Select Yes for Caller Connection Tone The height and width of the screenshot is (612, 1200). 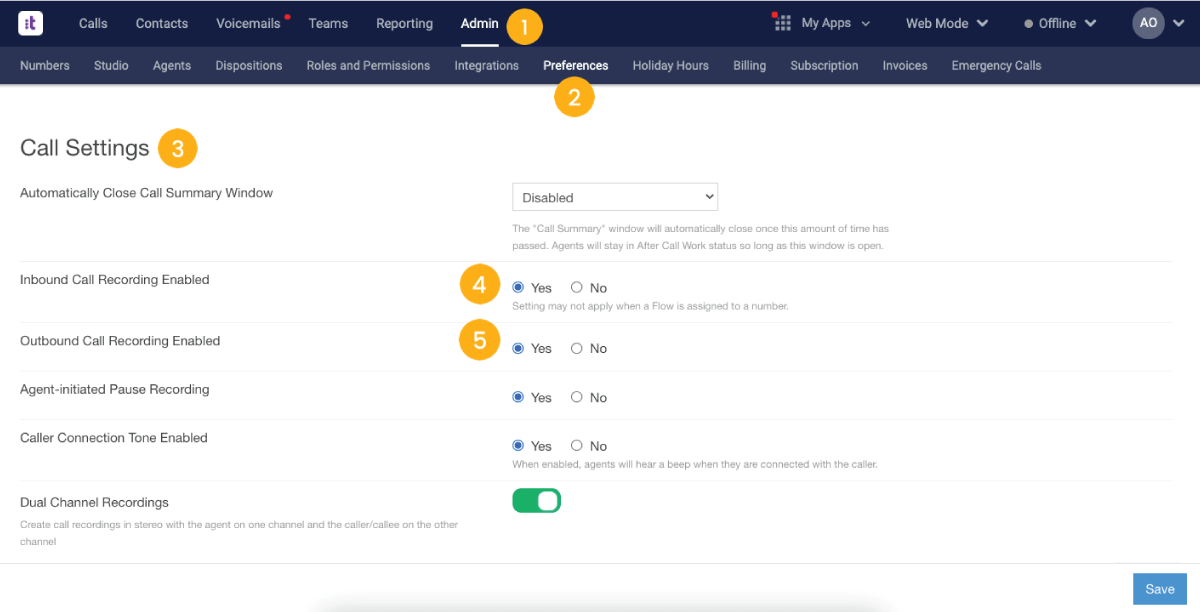[x=518, y=446]
